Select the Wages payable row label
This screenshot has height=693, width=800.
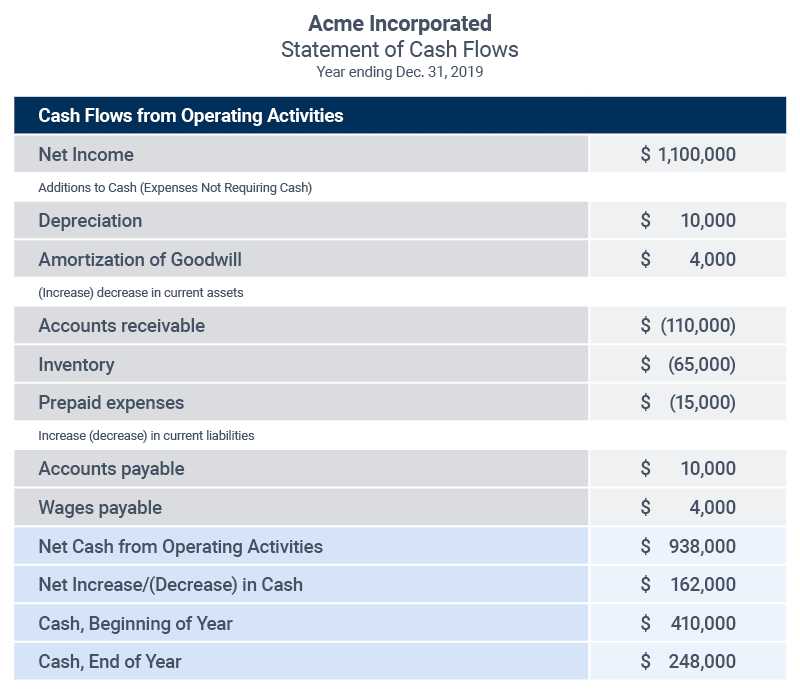point(100,508)
